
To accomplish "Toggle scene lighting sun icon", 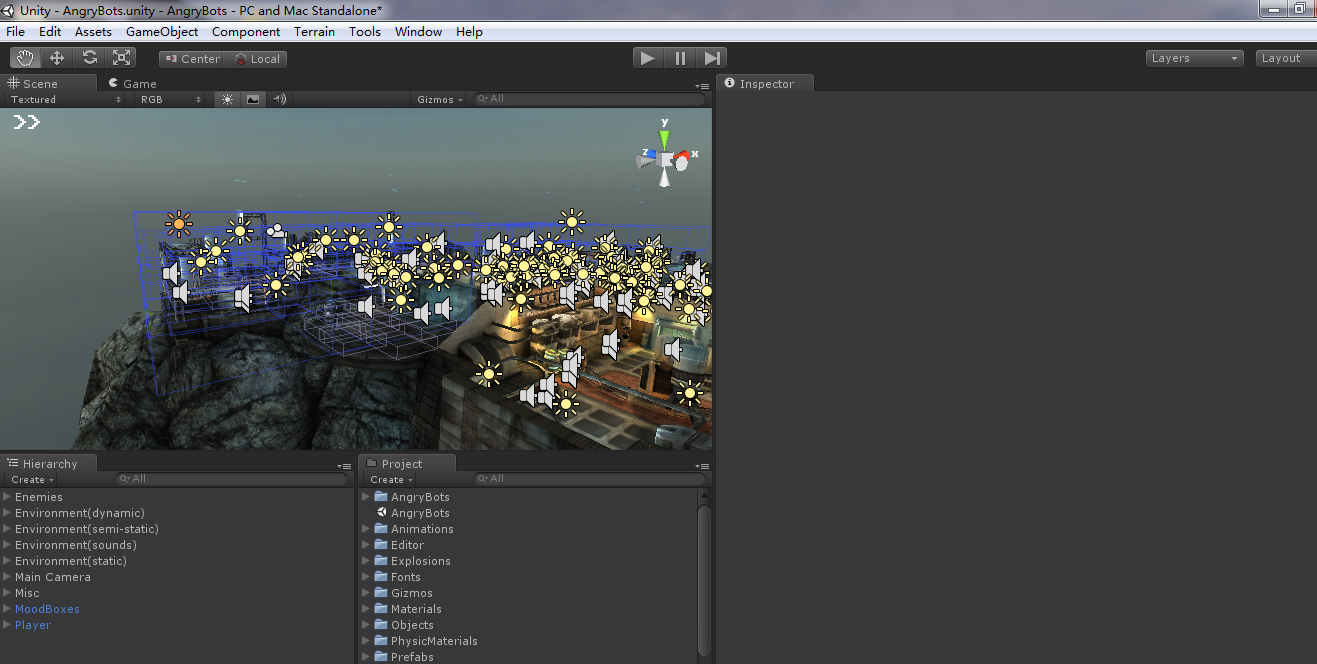I will coord(227,99).
